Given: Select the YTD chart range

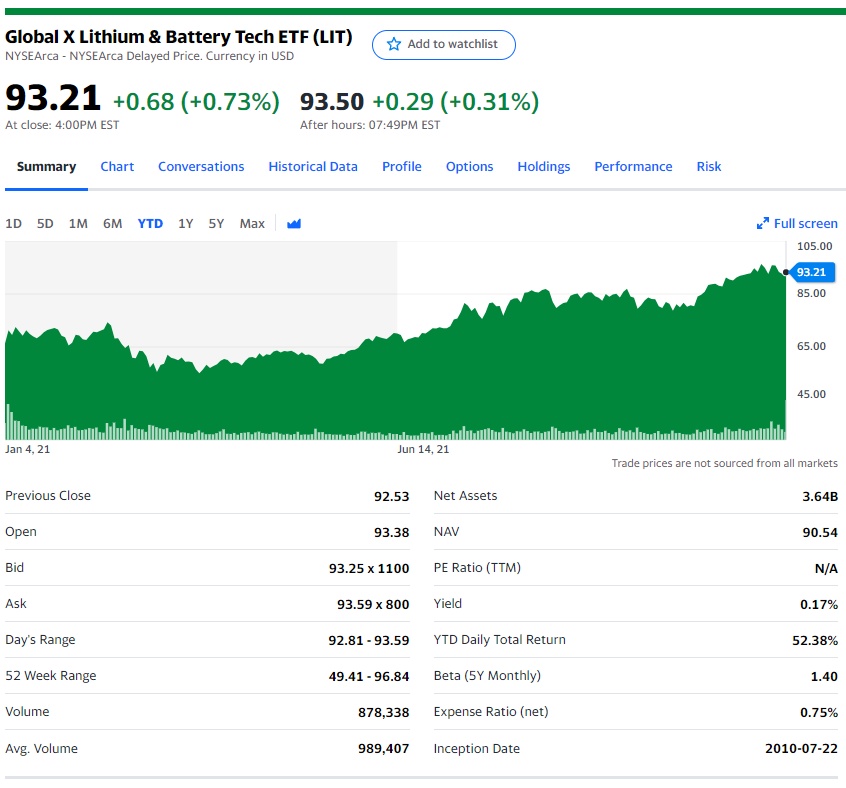Looking at the screenshot, I should pyautogui.click(x=150, y=223).
